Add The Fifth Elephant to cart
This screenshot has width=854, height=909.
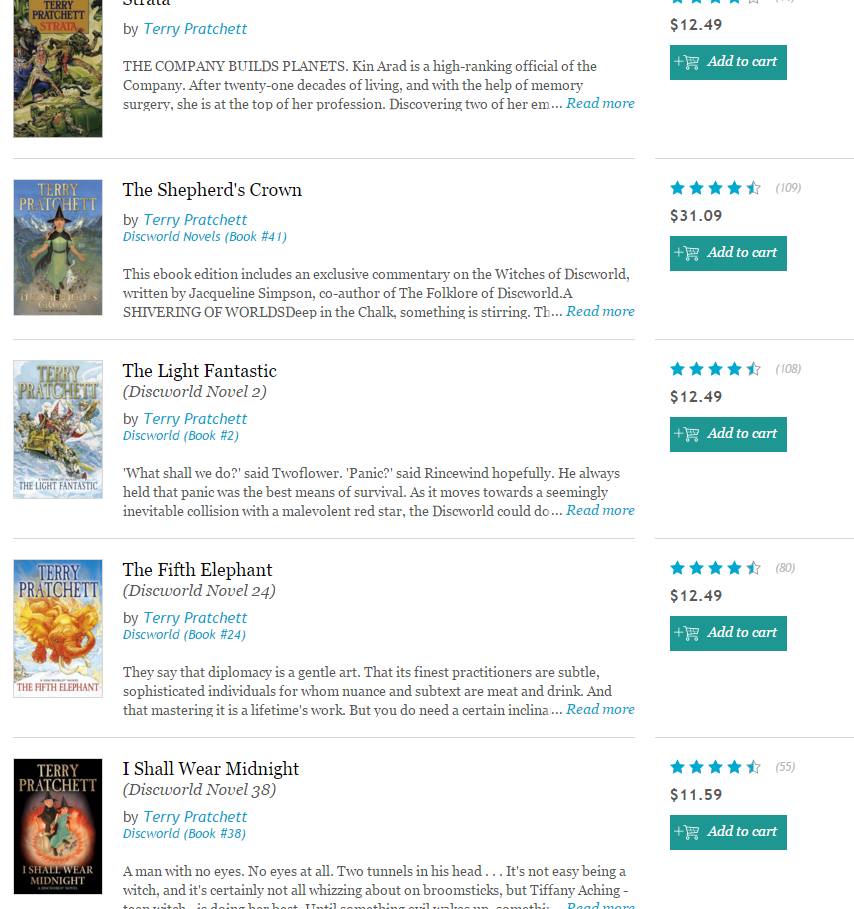coord(728,633)
